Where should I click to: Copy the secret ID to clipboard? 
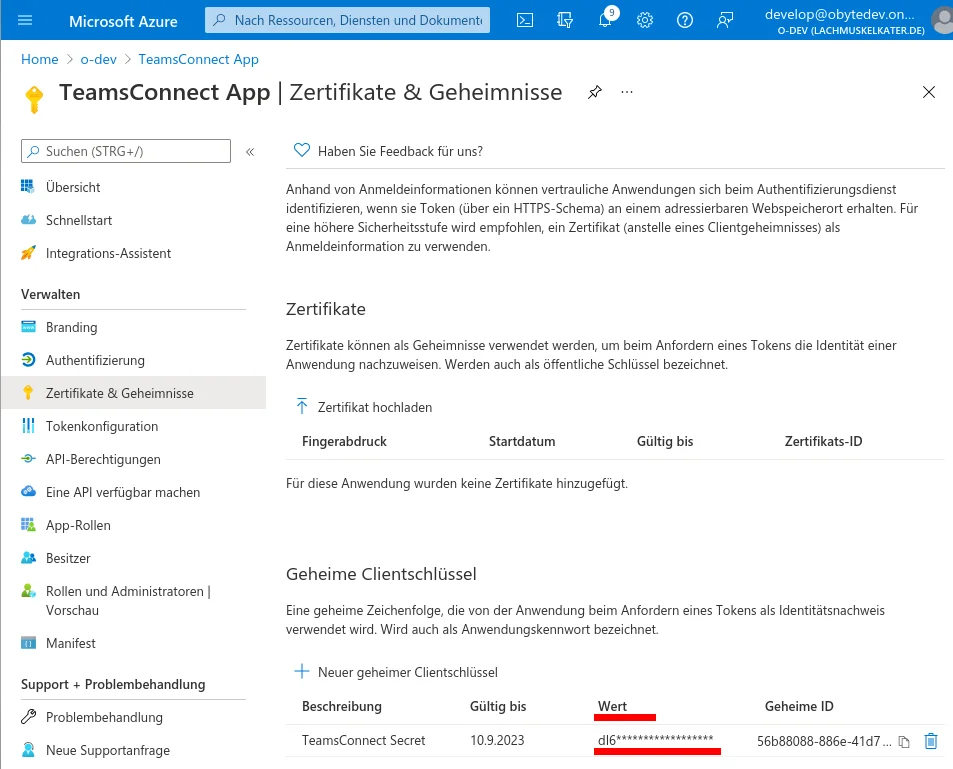(x=903, y=741)
